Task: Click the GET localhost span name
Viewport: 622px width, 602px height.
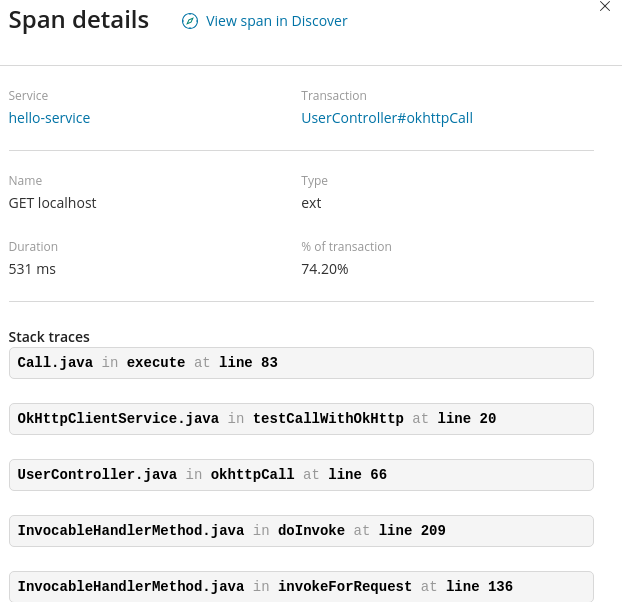Action: coord(52,203)
